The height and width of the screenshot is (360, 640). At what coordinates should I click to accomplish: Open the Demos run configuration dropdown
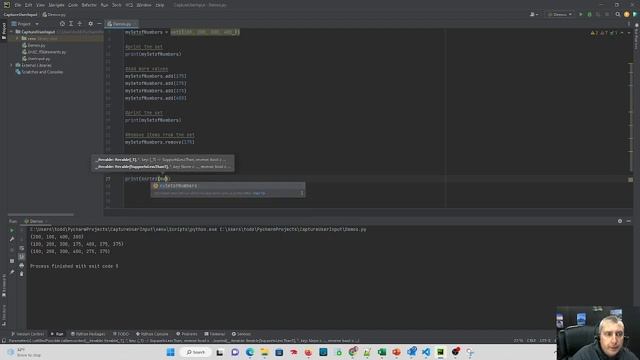(560, 14)
